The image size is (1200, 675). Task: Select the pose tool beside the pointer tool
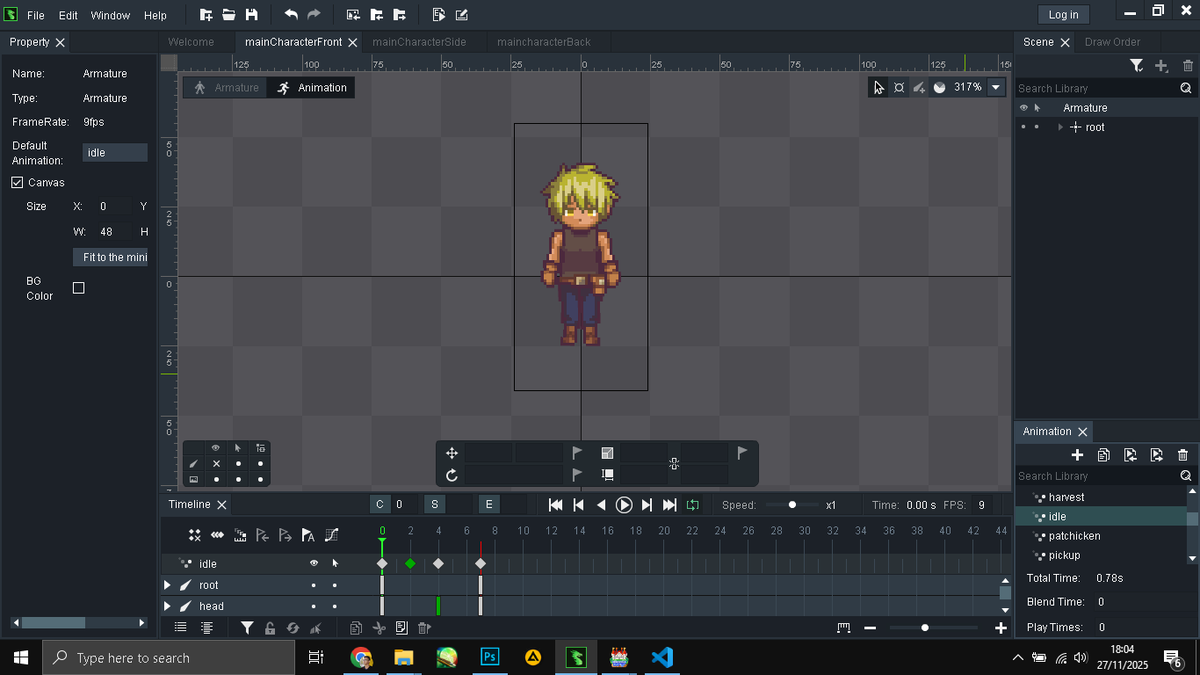click(899, 87)
